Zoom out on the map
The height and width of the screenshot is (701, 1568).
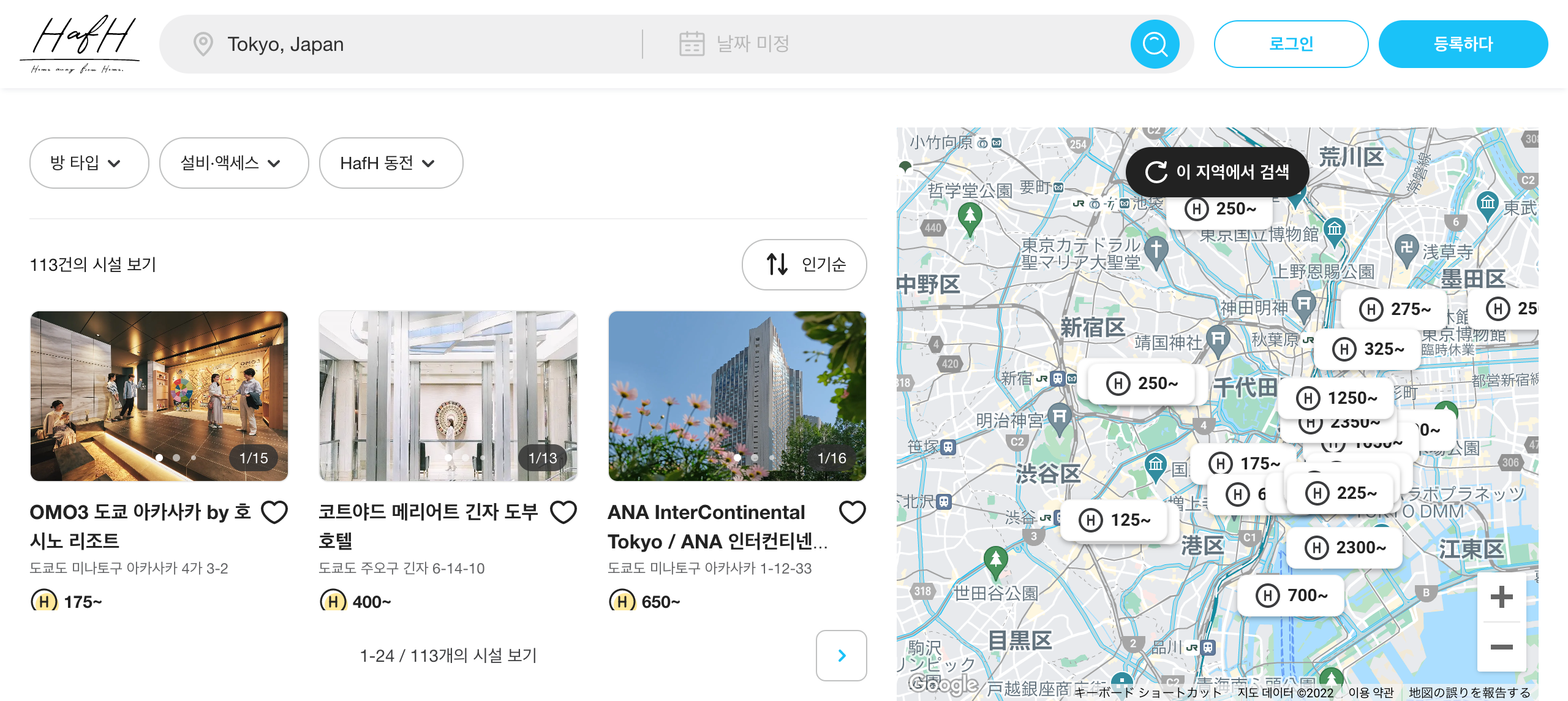point(1501,647)
